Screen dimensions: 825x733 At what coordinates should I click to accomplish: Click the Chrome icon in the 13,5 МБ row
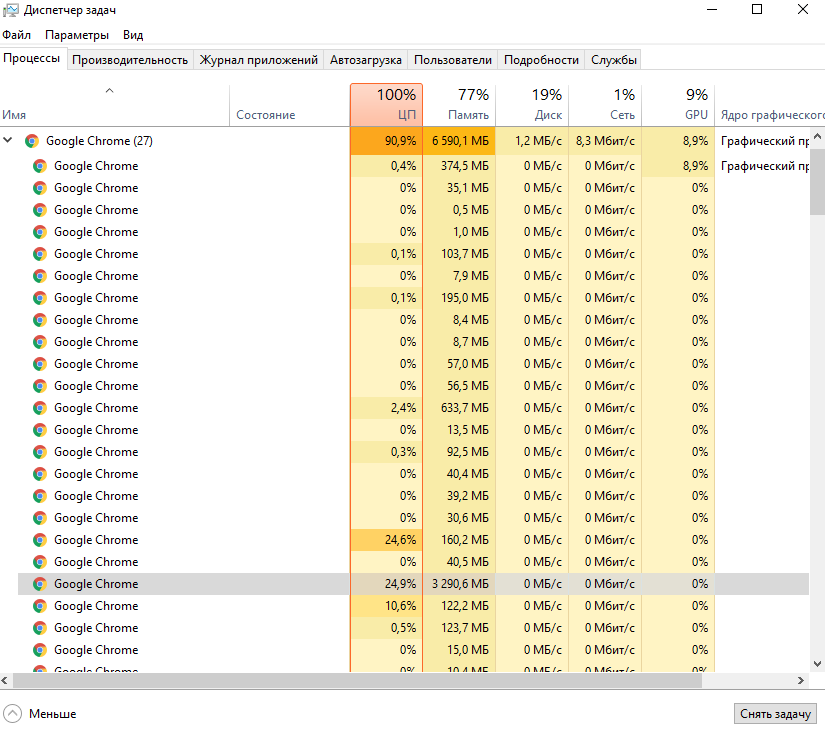tap(39, 430)
